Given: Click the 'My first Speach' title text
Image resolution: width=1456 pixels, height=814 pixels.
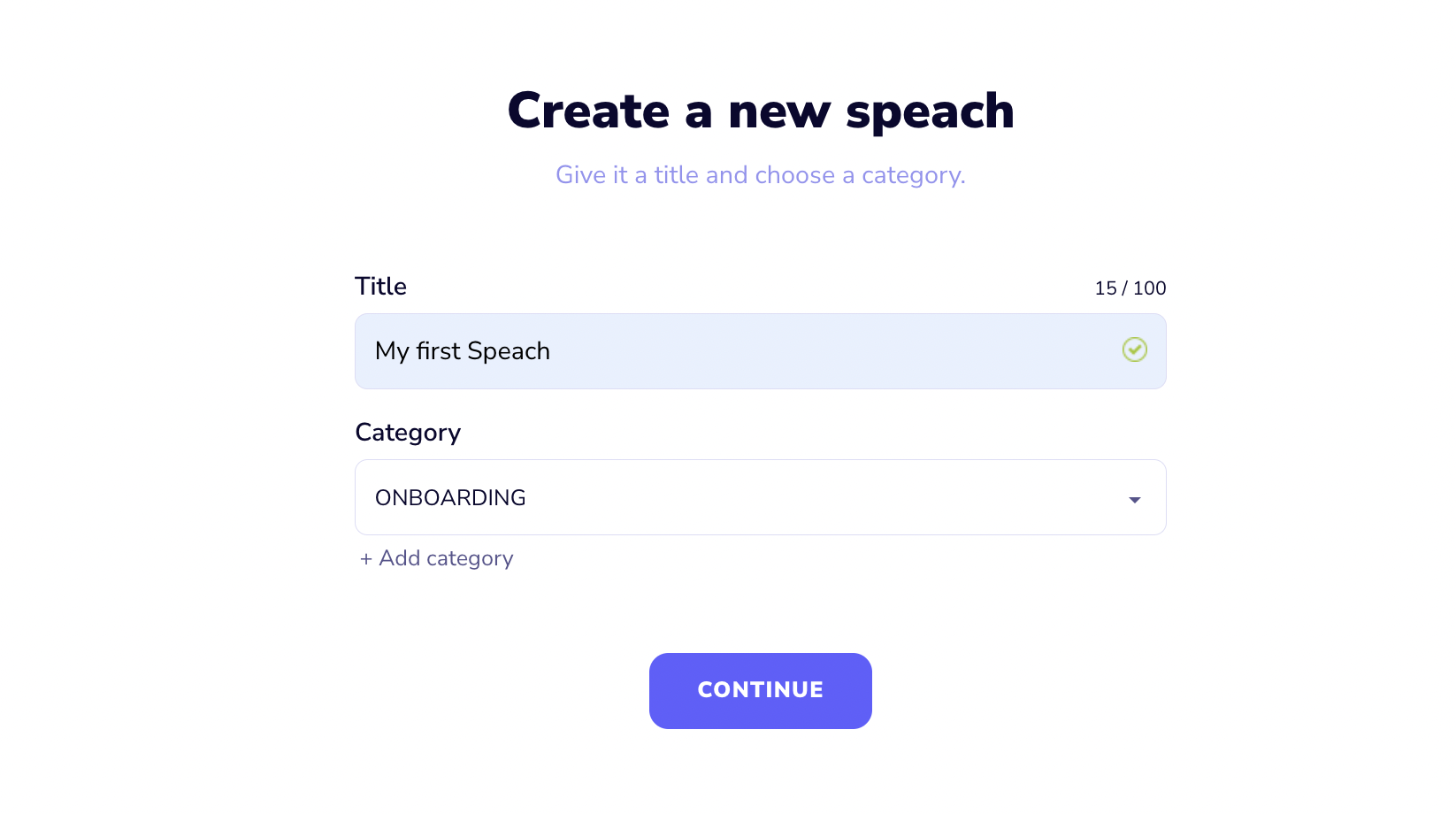Looking at the screenshot, I should click(x=463, y=352).
